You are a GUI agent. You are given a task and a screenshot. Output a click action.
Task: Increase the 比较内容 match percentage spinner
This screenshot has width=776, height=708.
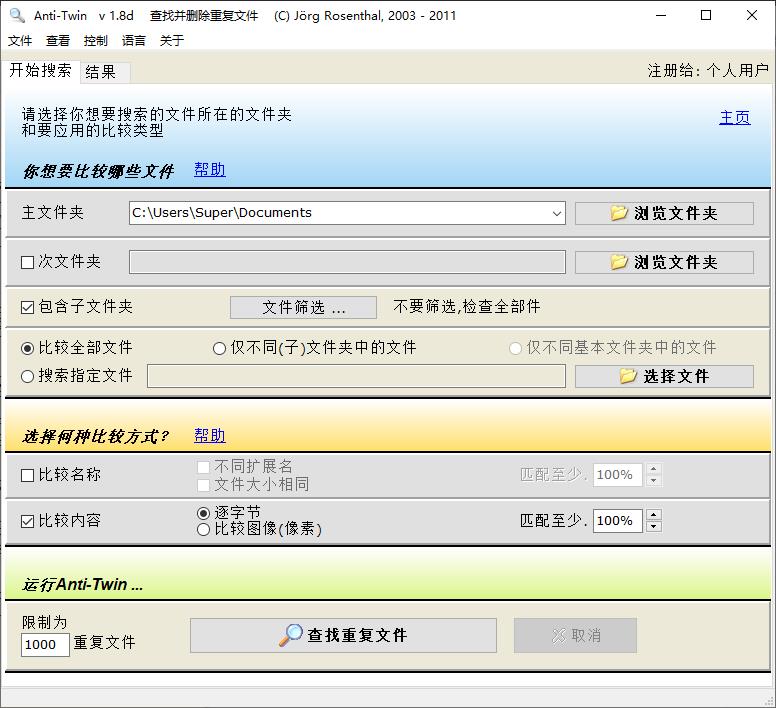[654, 515]
